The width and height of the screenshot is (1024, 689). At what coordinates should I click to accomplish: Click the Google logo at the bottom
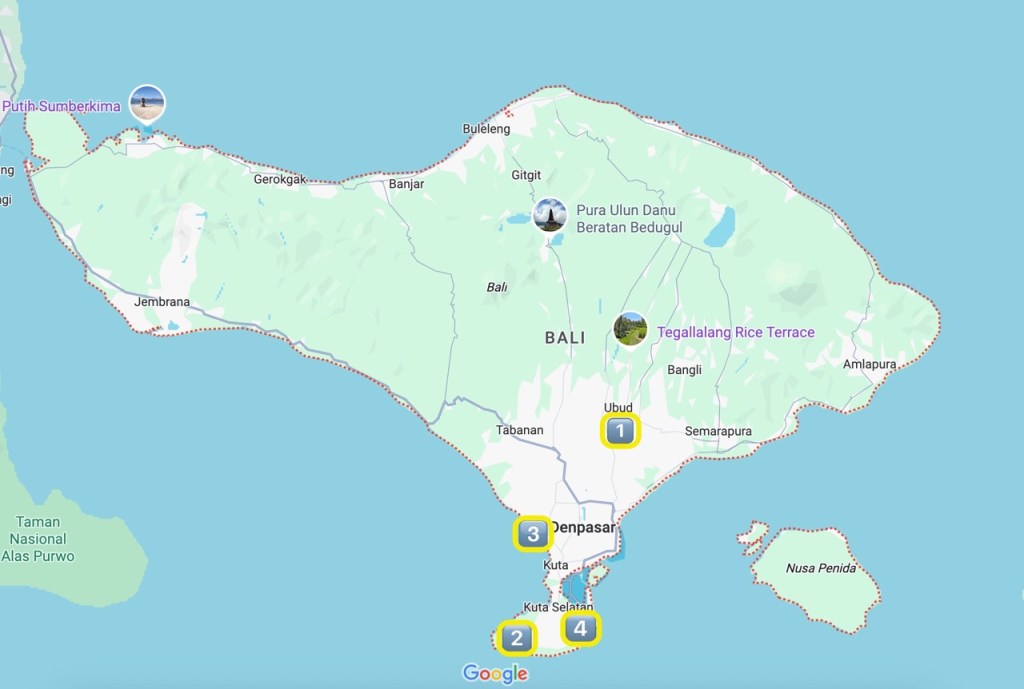[x=495, y=674]
